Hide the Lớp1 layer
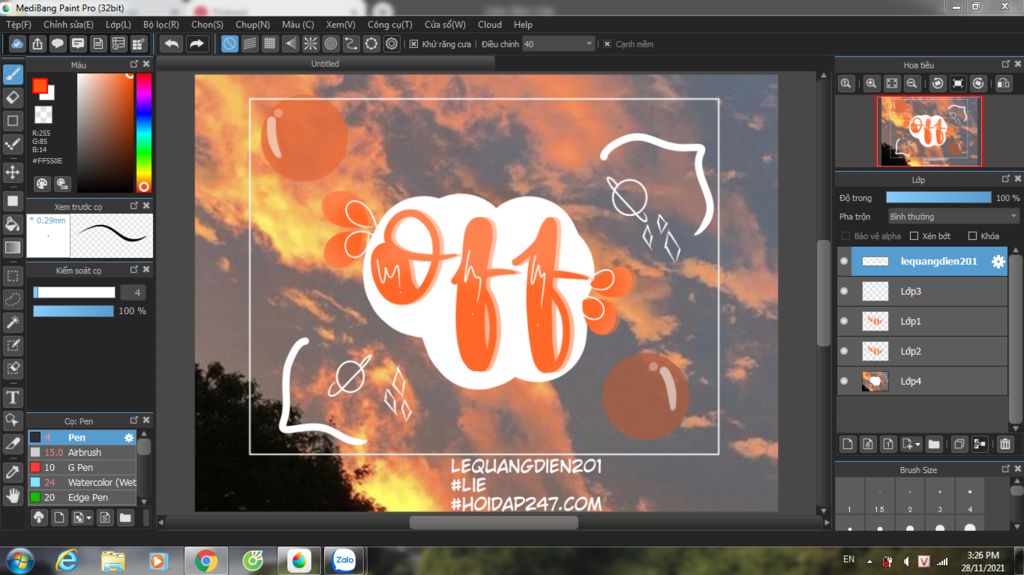Screen dimensions: 1024x575 coord(844,321)
